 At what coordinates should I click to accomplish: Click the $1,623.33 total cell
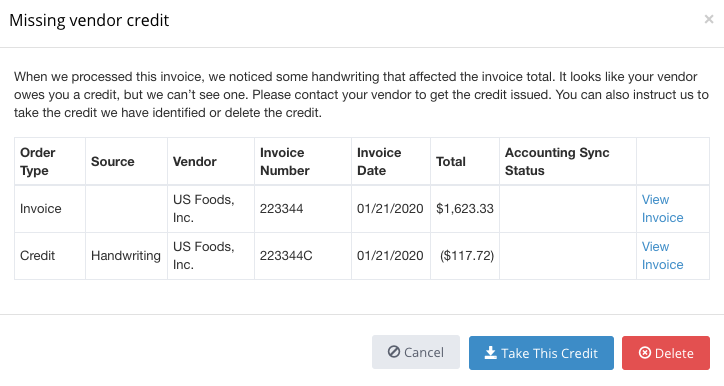465,209
